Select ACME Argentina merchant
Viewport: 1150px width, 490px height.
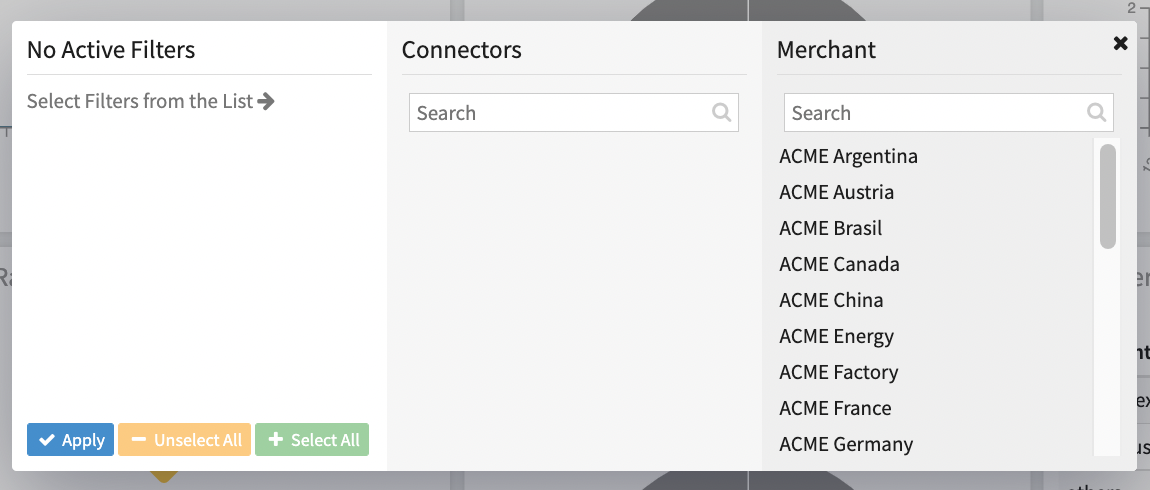(x=848, y=156)
